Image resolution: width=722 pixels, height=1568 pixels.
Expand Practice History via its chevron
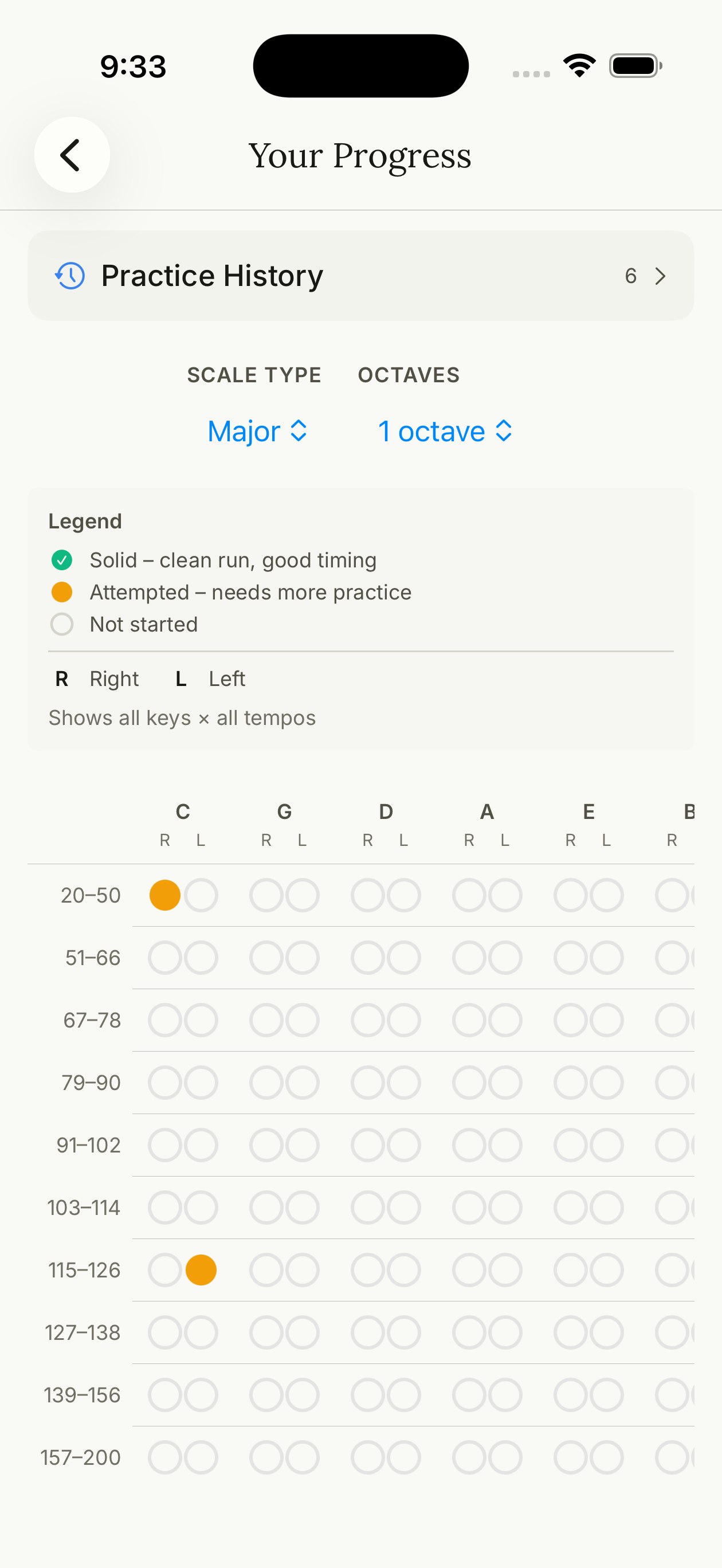[660, 276]
